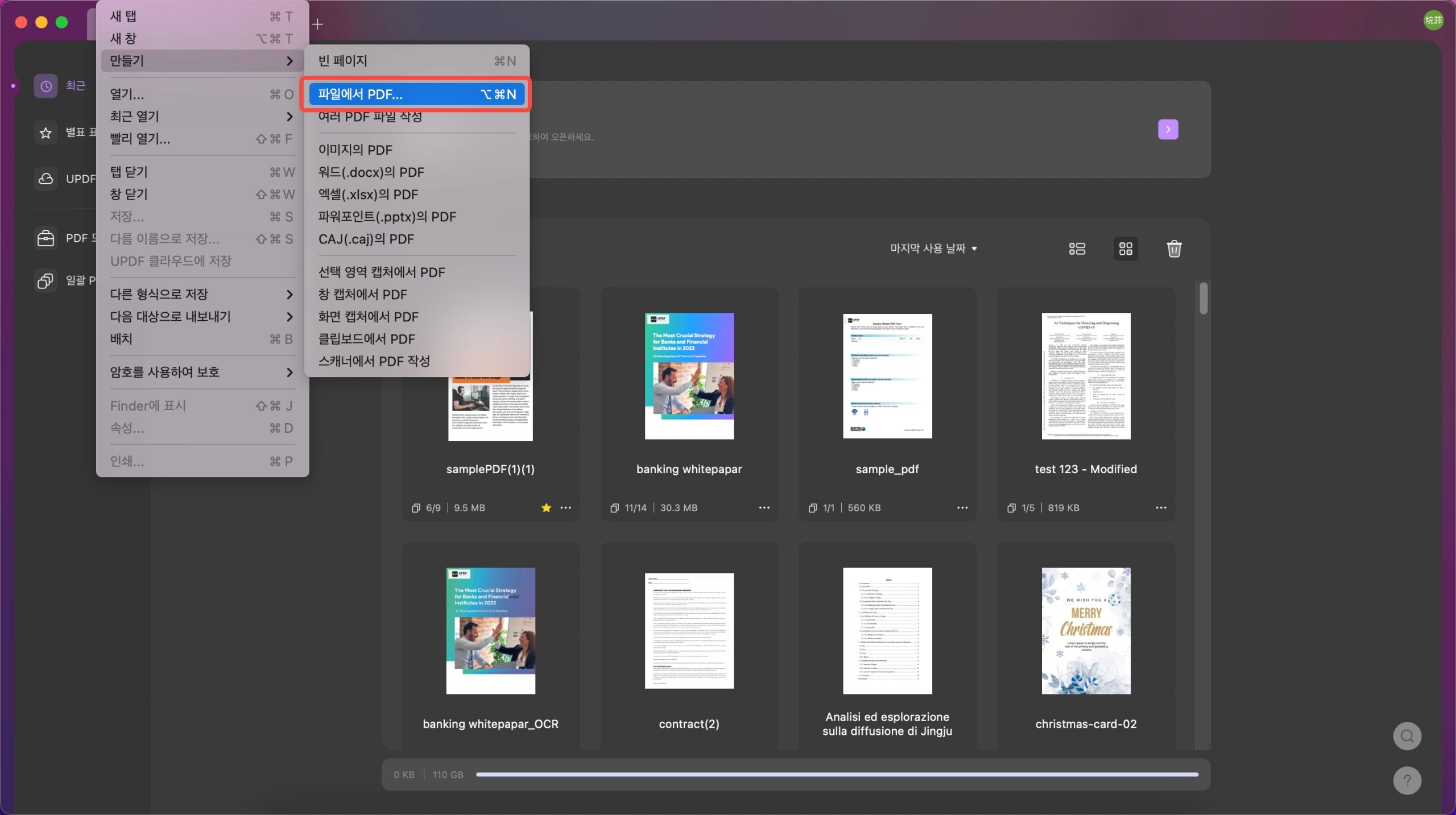Expand 다른 형식으로 저장 submenu
The image size is (1456, 815).
point(202,295)
